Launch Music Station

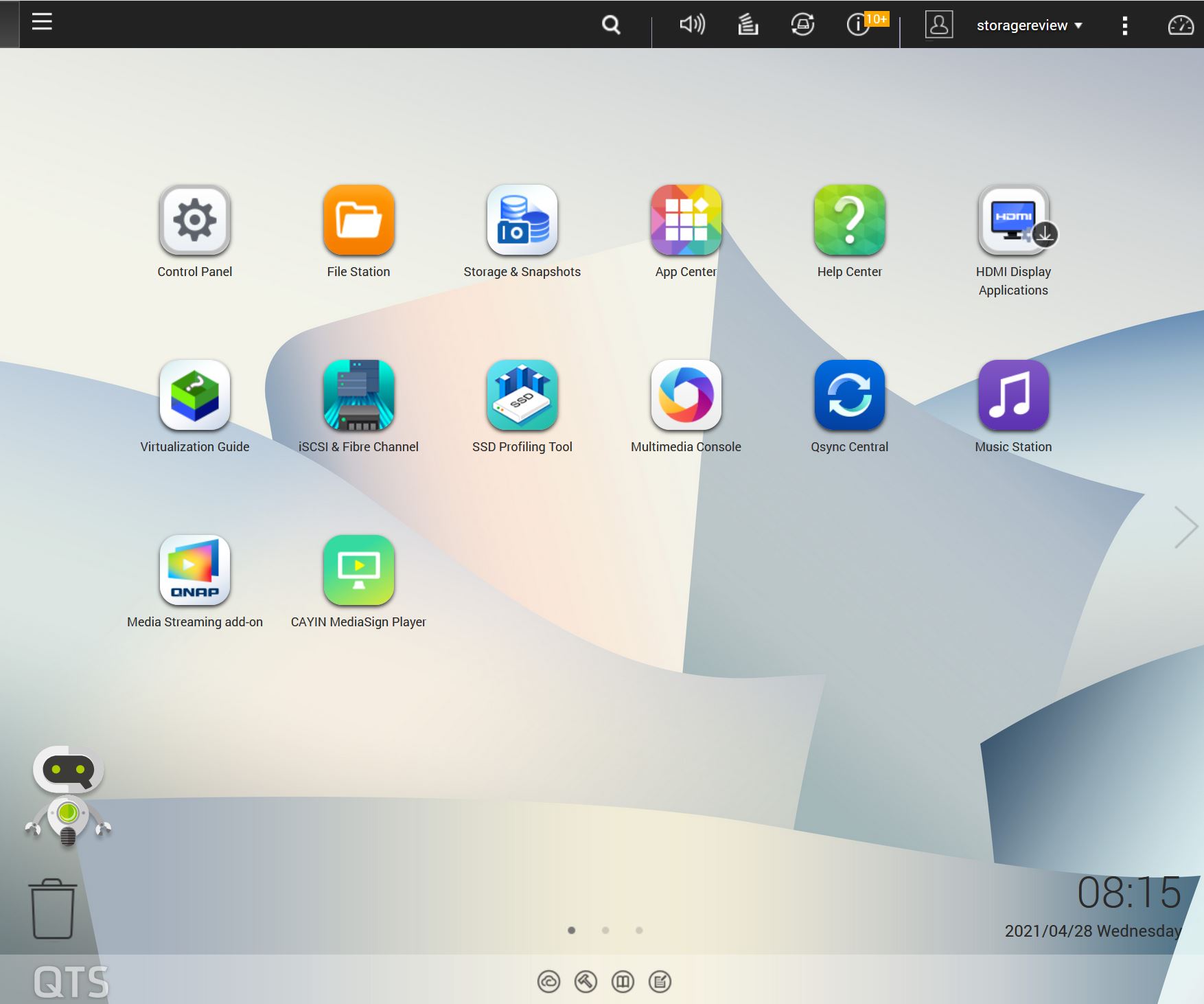pyautogui.click(x=1013, y=396)
